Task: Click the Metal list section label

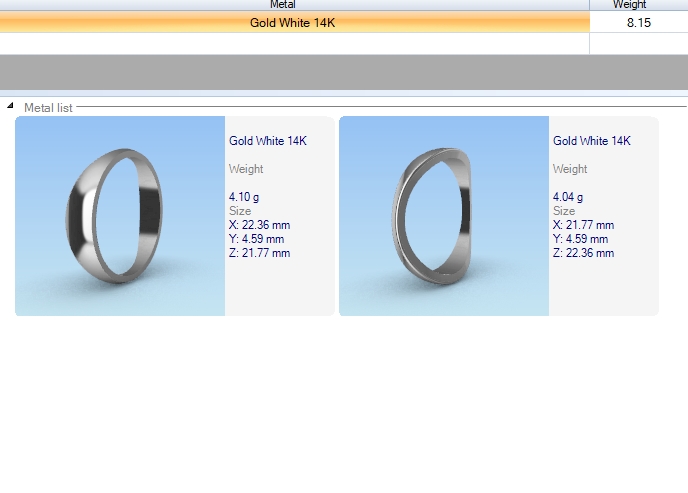Action: pos(48,107)
